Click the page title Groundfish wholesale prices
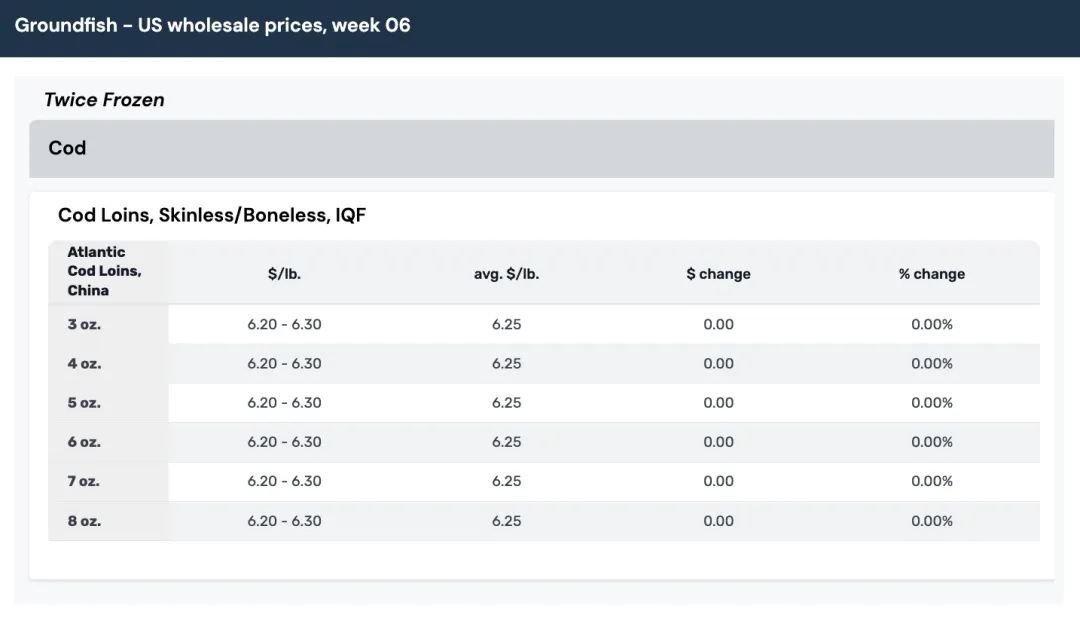The height and width of the screenshot is (630, 1080). point(212,25)
